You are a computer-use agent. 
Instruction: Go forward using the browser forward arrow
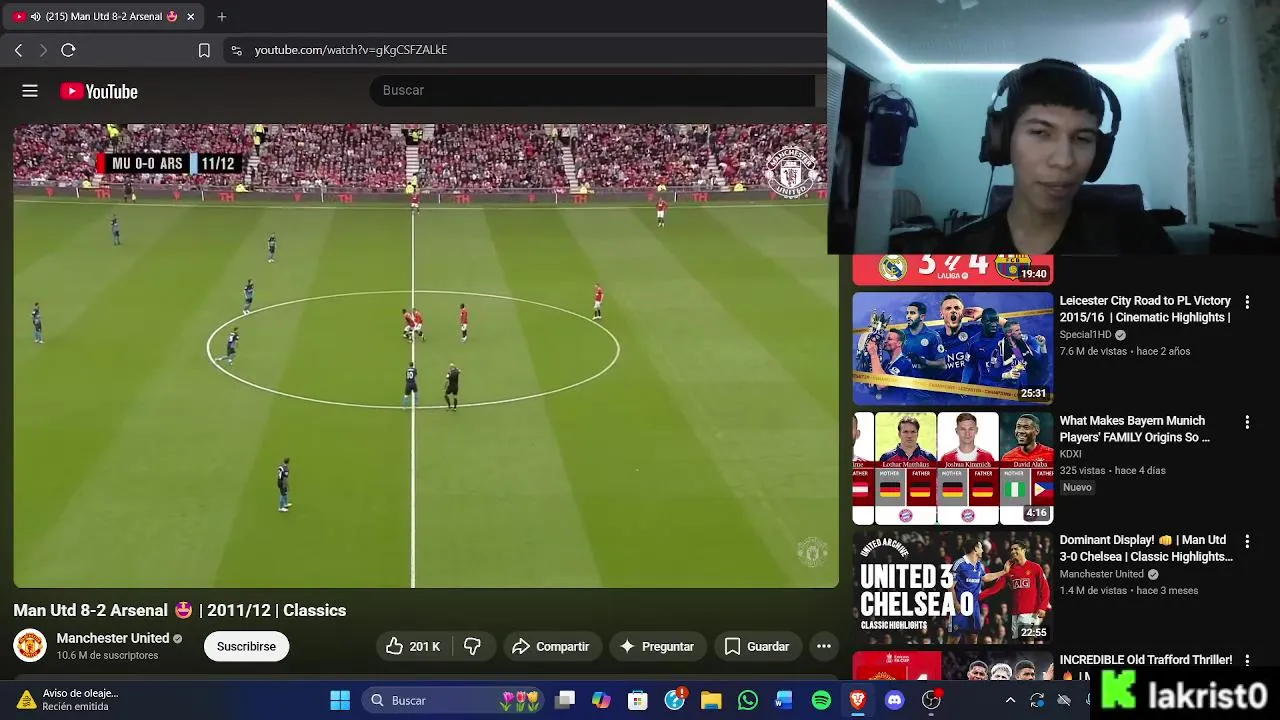tap(43, 50)
